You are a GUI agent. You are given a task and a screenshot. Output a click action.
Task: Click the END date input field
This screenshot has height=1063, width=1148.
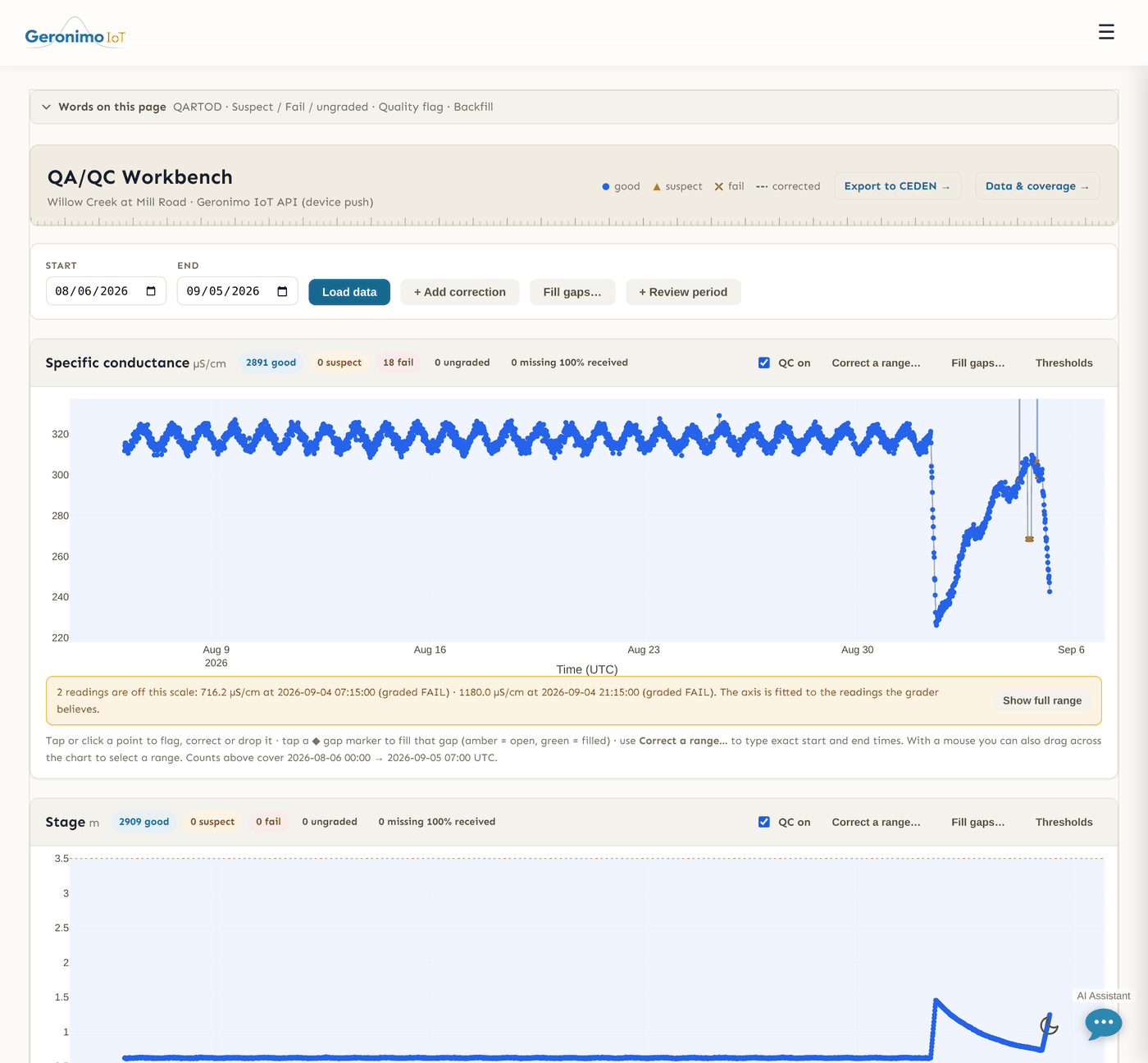click(x=237, y=291)
